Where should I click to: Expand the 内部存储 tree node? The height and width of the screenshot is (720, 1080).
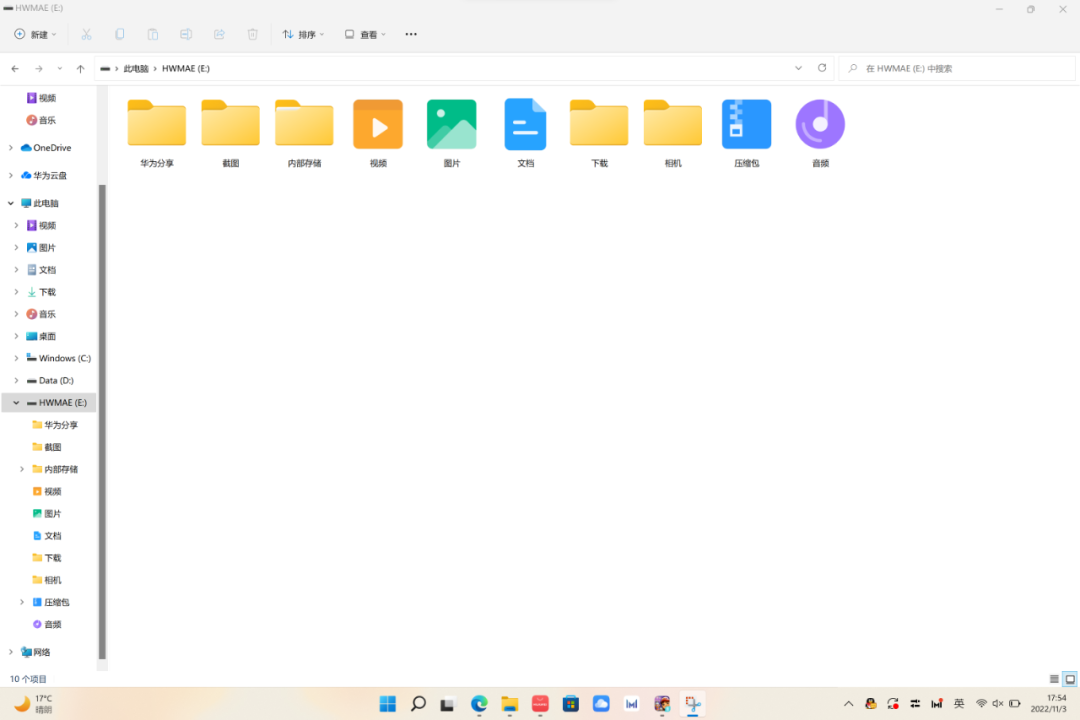point(22,469)
